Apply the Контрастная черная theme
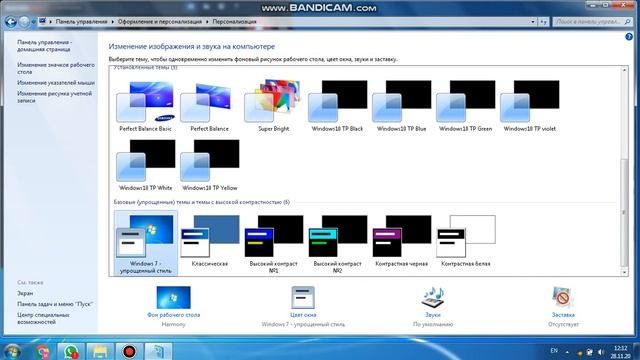This screenshot has width=640, height=360. [401, 242]
